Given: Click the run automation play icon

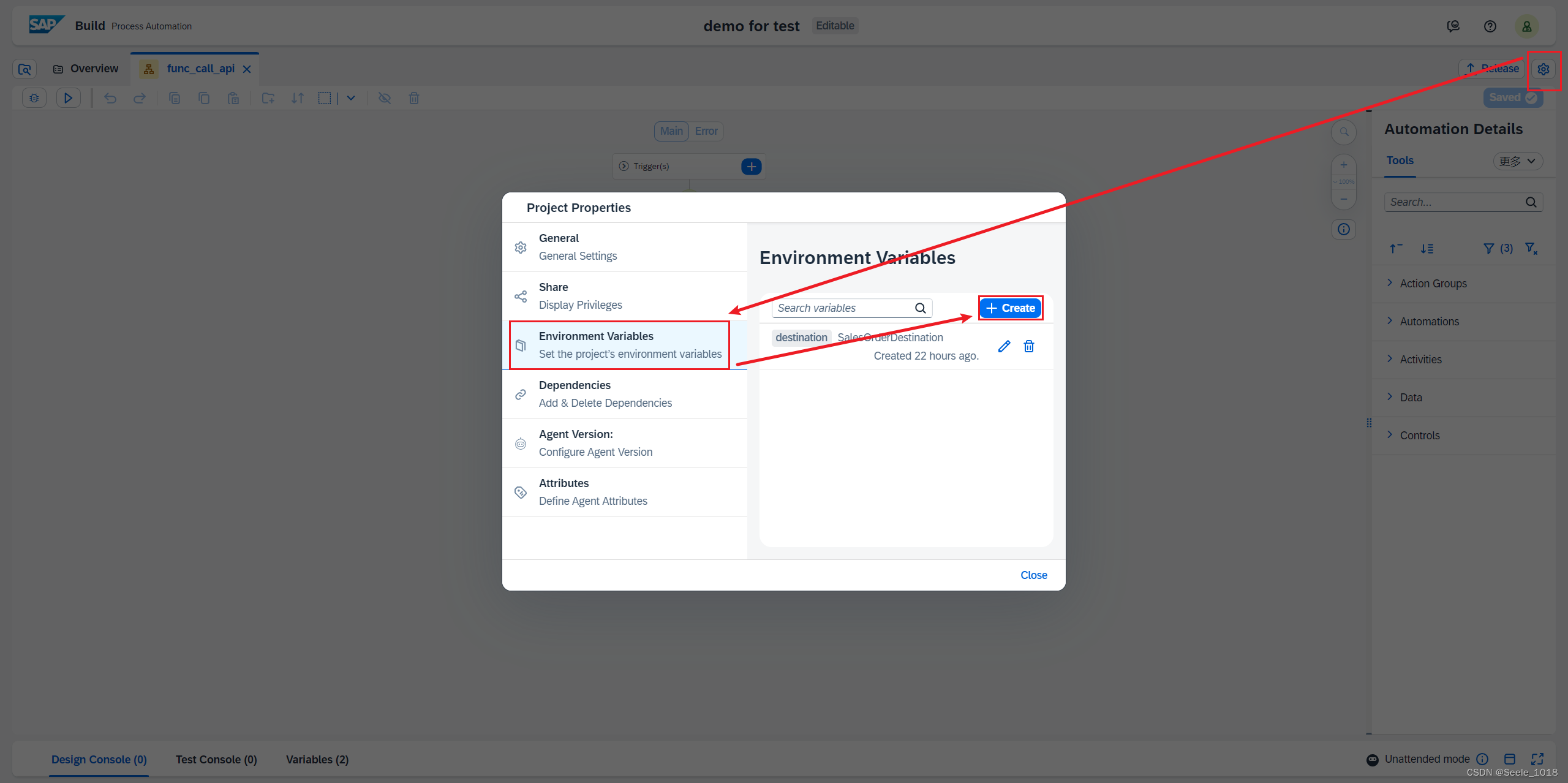Looking at the screenshot, I should click(x=68, y=98).
